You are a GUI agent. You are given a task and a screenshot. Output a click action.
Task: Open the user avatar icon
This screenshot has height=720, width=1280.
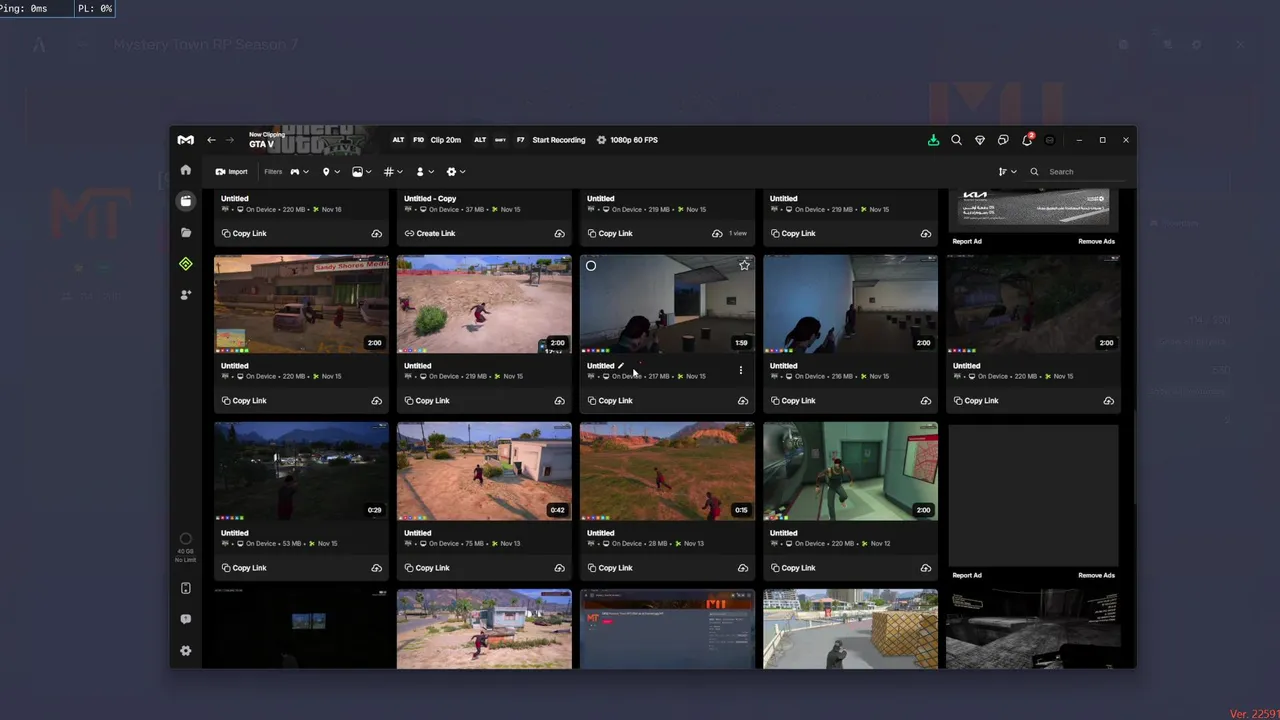(x=1049, y=140)
